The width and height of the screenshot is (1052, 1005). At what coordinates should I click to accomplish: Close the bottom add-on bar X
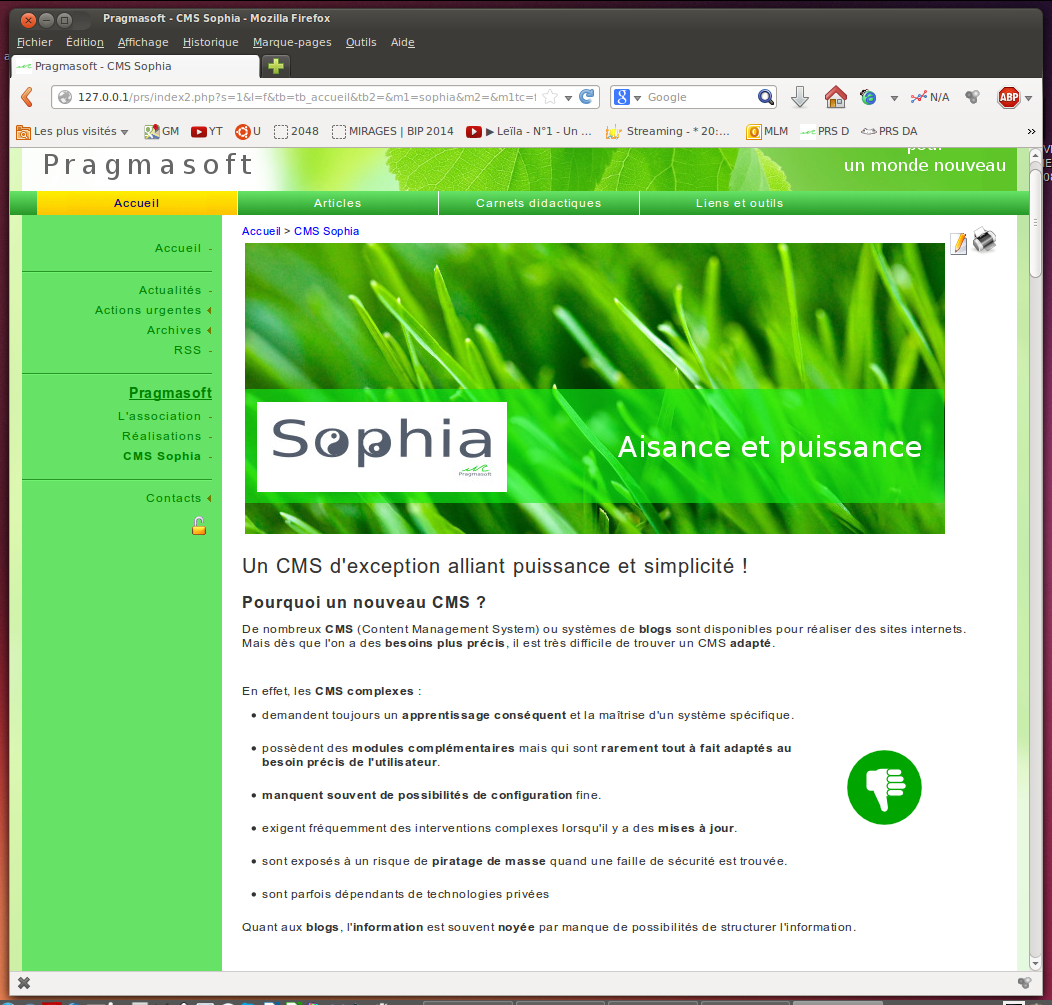pyautogui.click(x=23, y=983)
